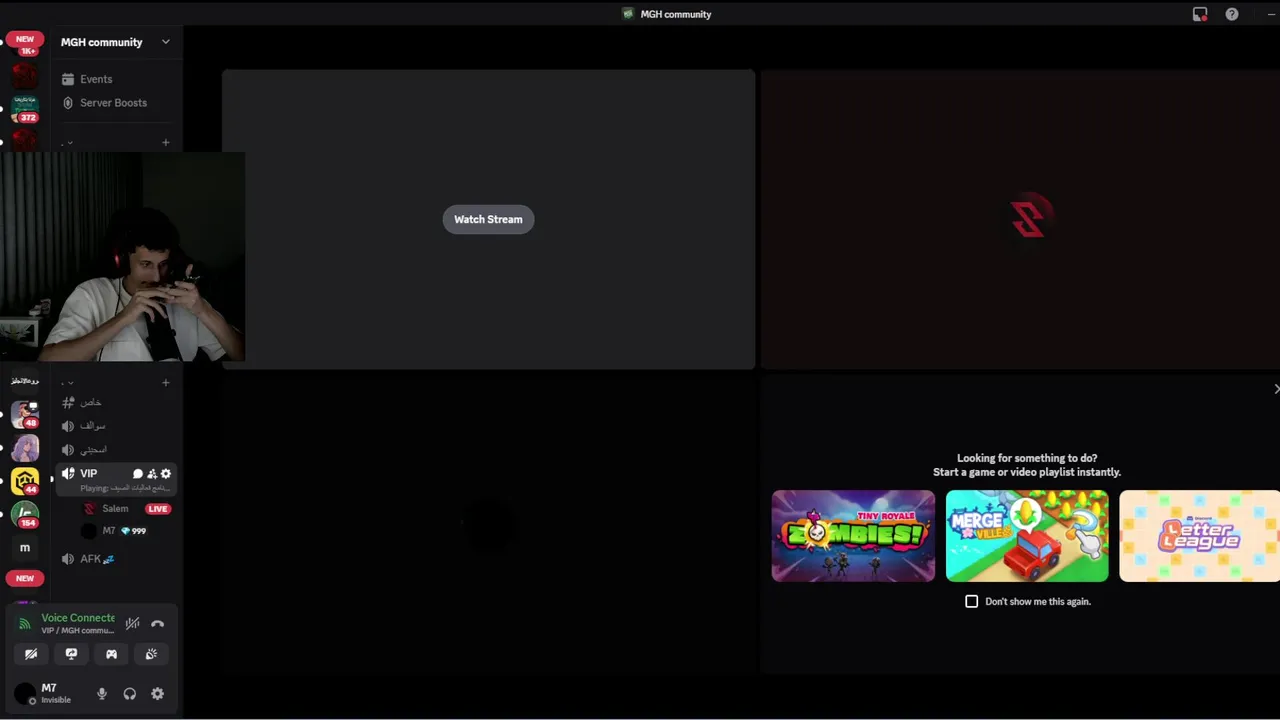Open Server Boosts in the sidebar
This screenshot has height=720, width=1280.
(x=113, y=103)
